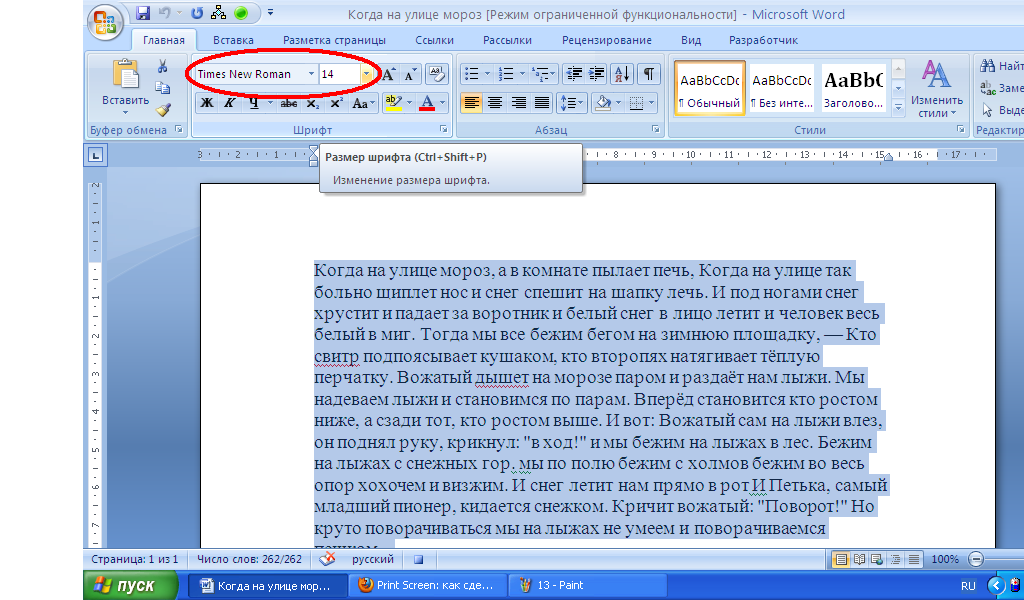This screenshot has height=600, width=1024.
Task: Switch to the Вставка ribbon tab
Action: 233,40
